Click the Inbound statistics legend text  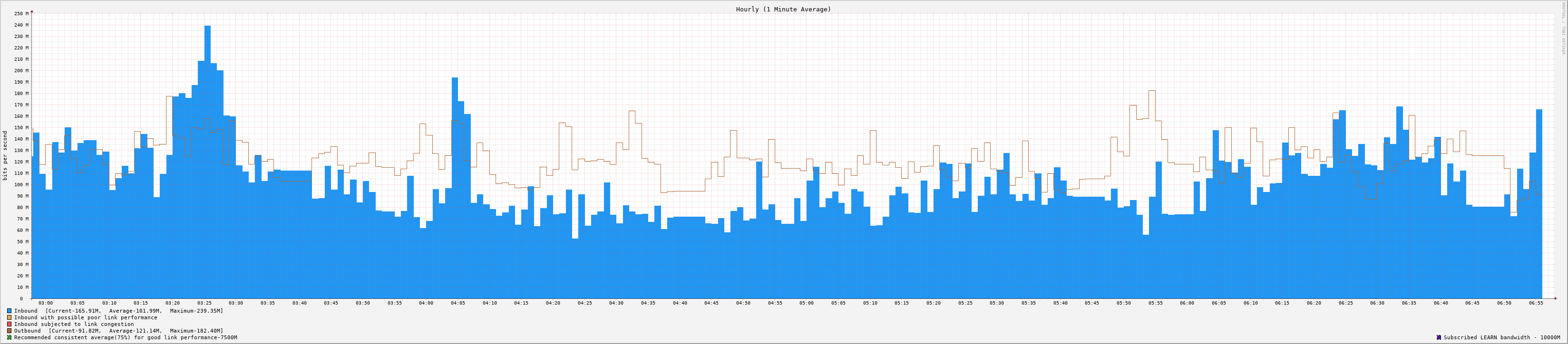(x=119, y=311)
